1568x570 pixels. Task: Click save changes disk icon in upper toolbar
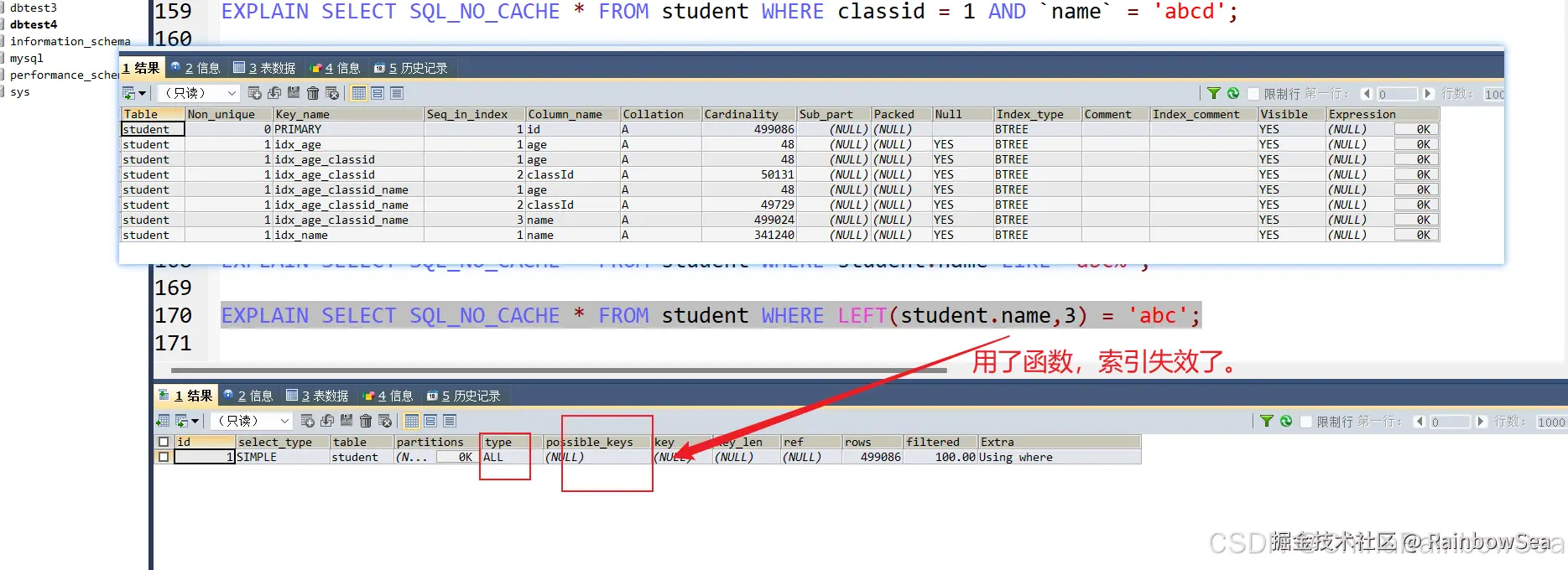tap(293, 93)
